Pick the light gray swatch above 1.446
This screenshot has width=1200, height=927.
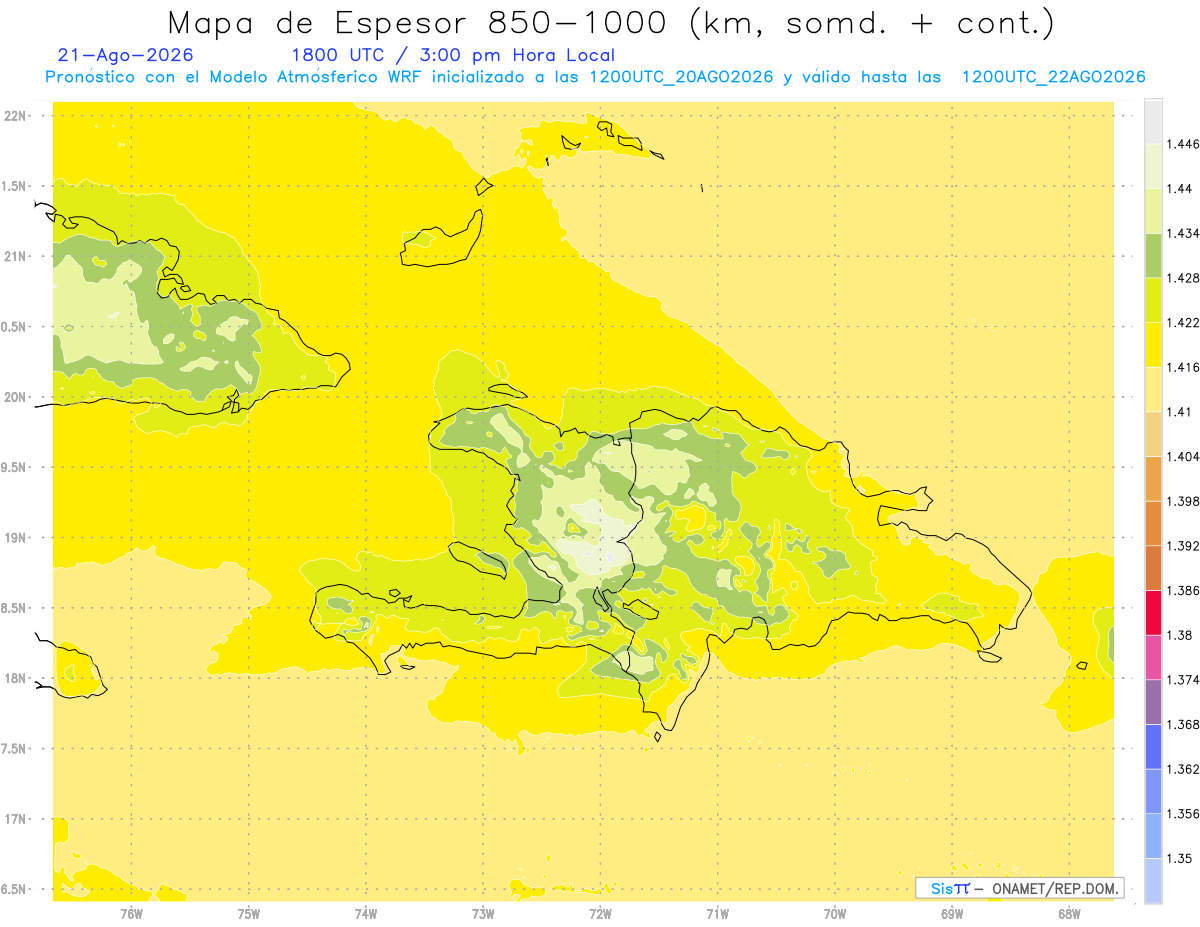point(1153,122)
